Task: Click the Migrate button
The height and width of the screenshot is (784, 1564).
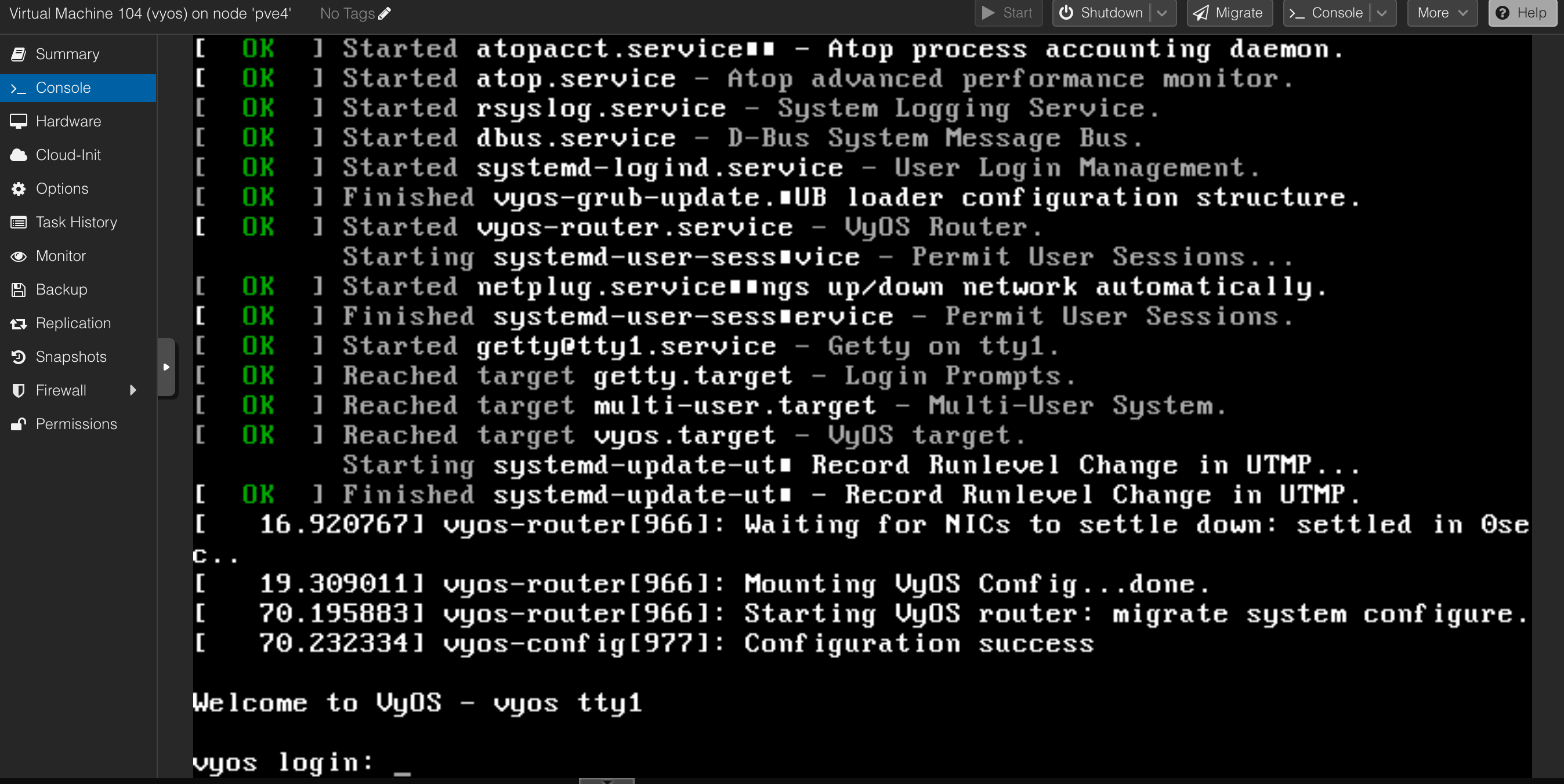Action: 1229,13
